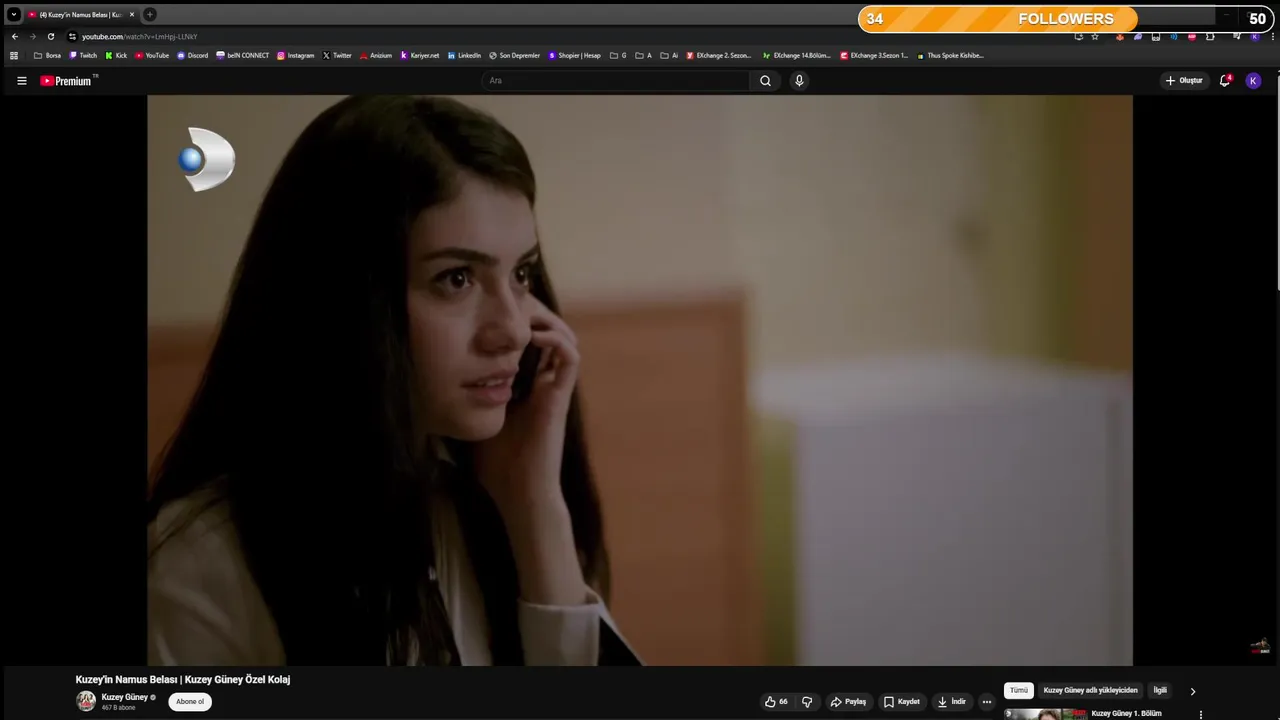
Task: Open the EXchange 14.Bölüm bookmark
Action: pos(796,56)
